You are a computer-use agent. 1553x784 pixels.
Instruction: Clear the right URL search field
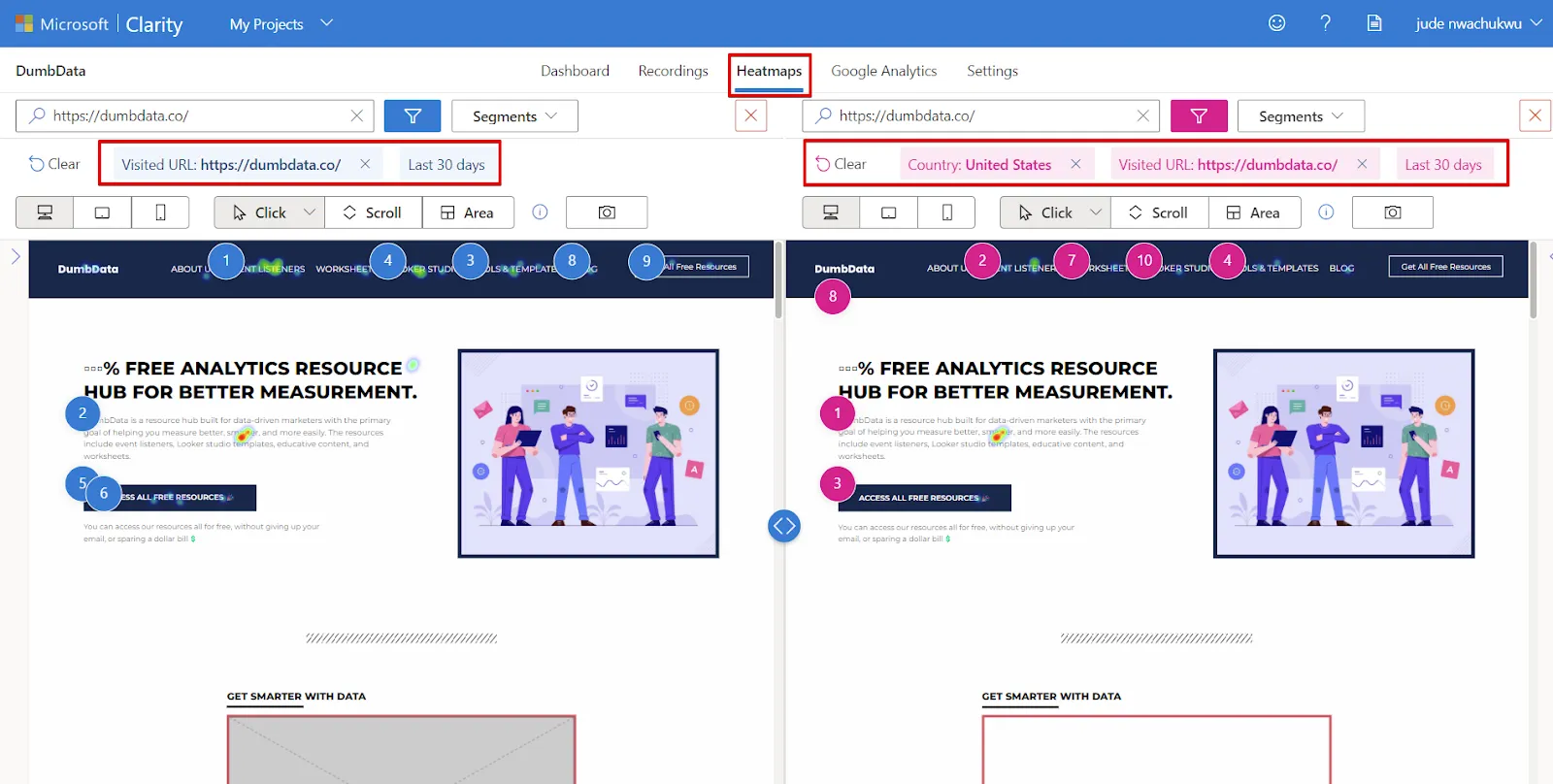tap(1142, 115)
